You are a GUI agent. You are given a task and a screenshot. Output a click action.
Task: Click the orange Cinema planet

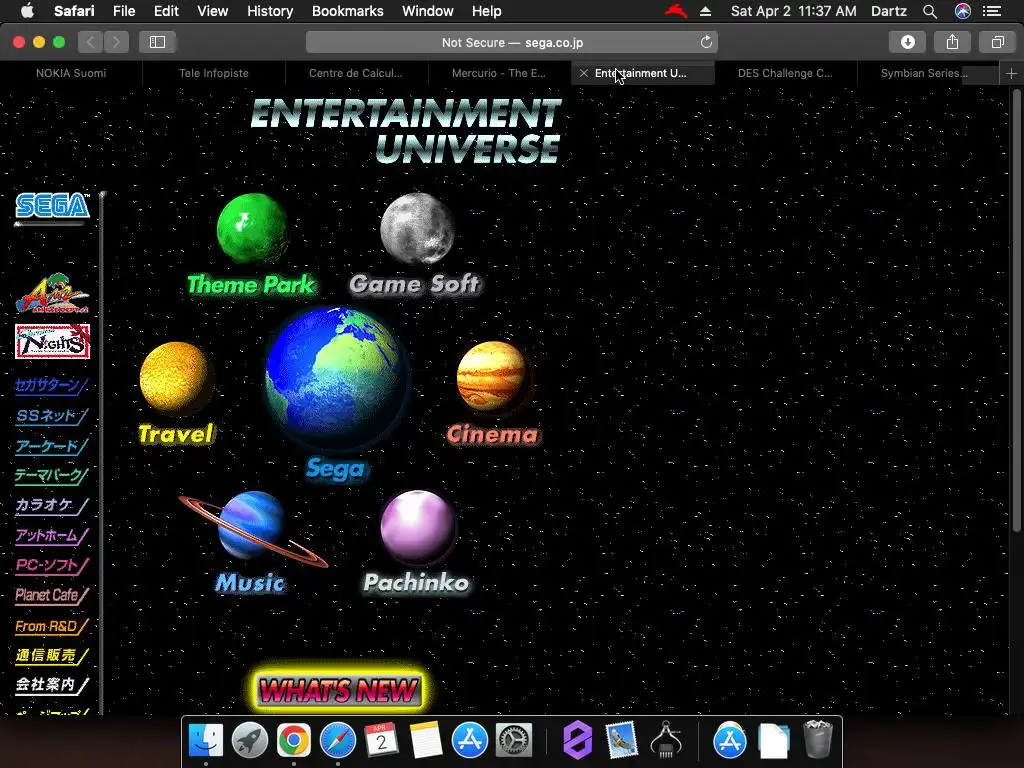point(493,377)
